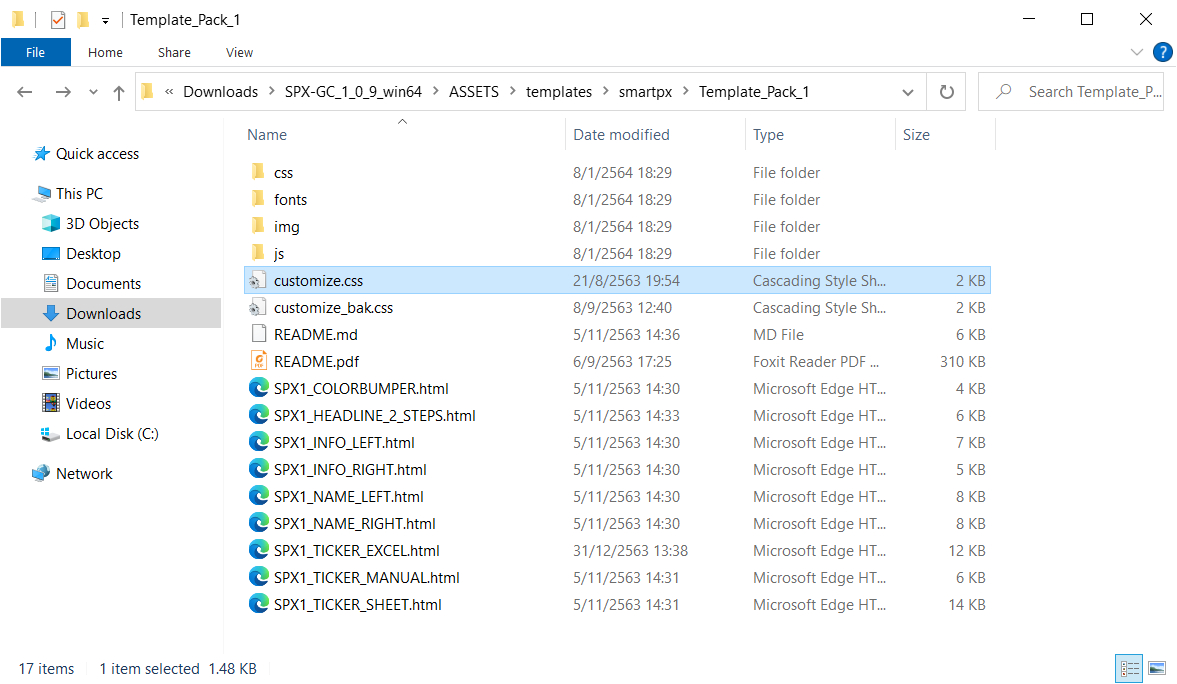Click the refresh icon in address bar
1177x684 pixels.
click(946, 91)
